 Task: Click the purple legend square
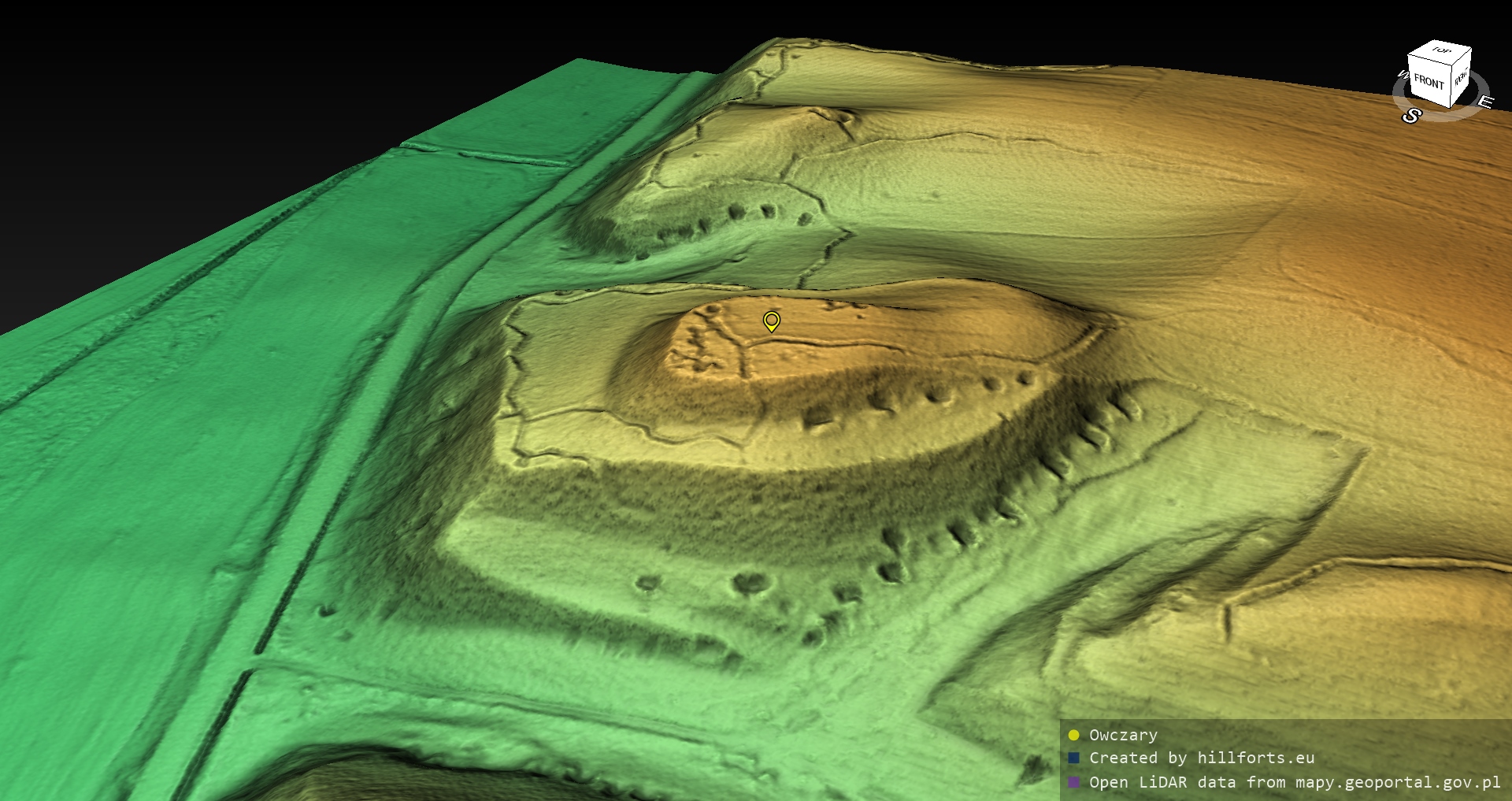(1073, 782)
